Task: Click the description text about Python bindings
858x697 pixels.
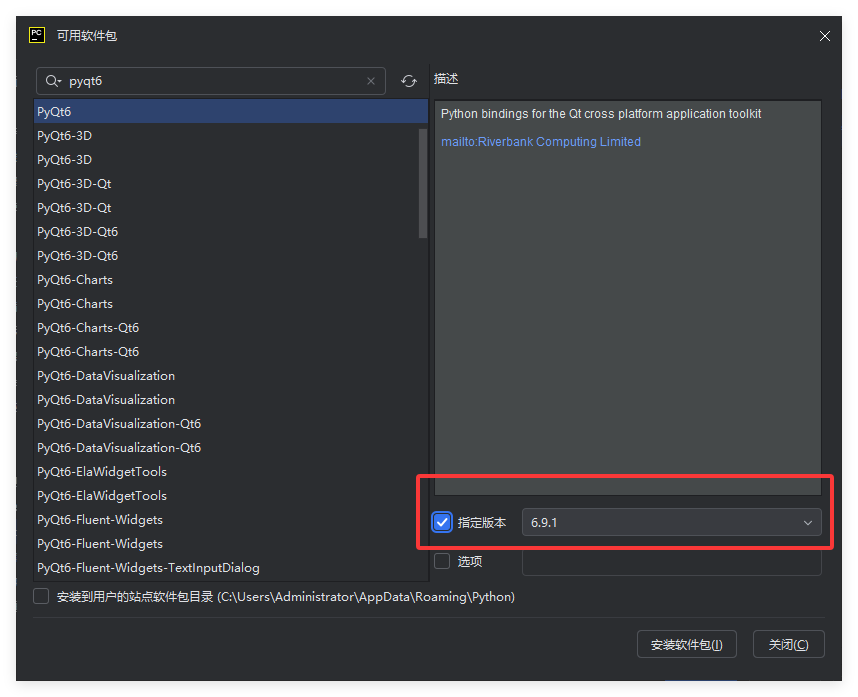Action: tap(601, 114)
